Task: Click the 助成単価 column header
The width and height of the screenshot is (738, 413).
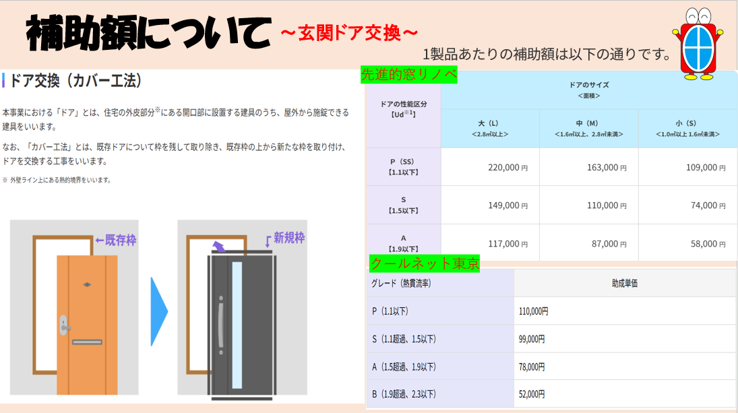Action: point(625,283)
